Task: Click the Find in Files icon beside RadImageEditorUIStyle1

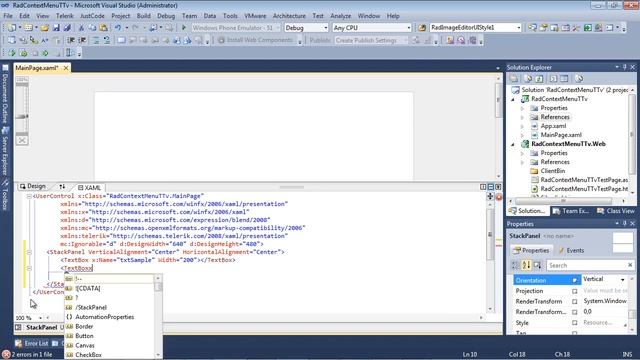Action: point(422,28)
